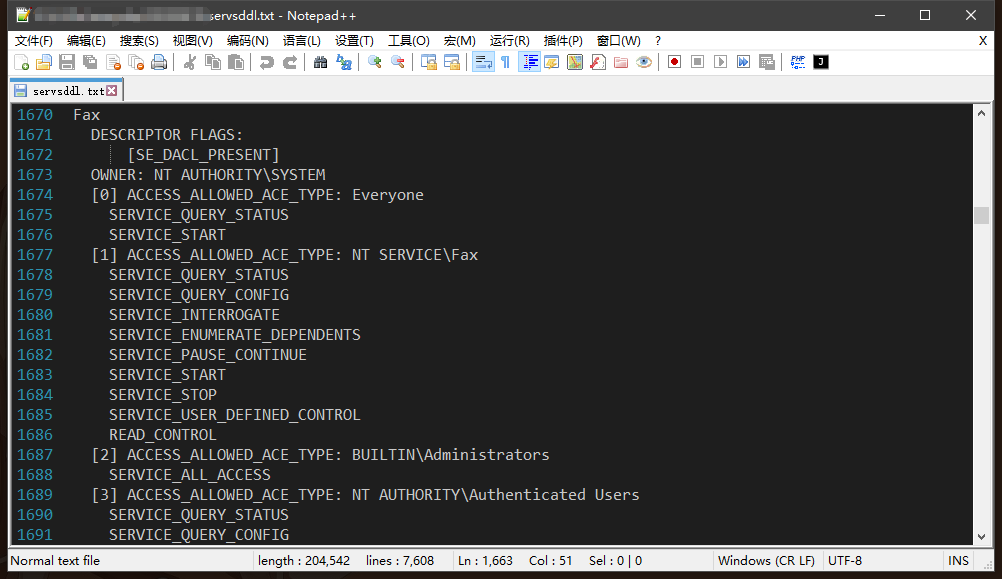
Task: Open the Windows (CR LF) line ending selector
Action: (766, 561)
